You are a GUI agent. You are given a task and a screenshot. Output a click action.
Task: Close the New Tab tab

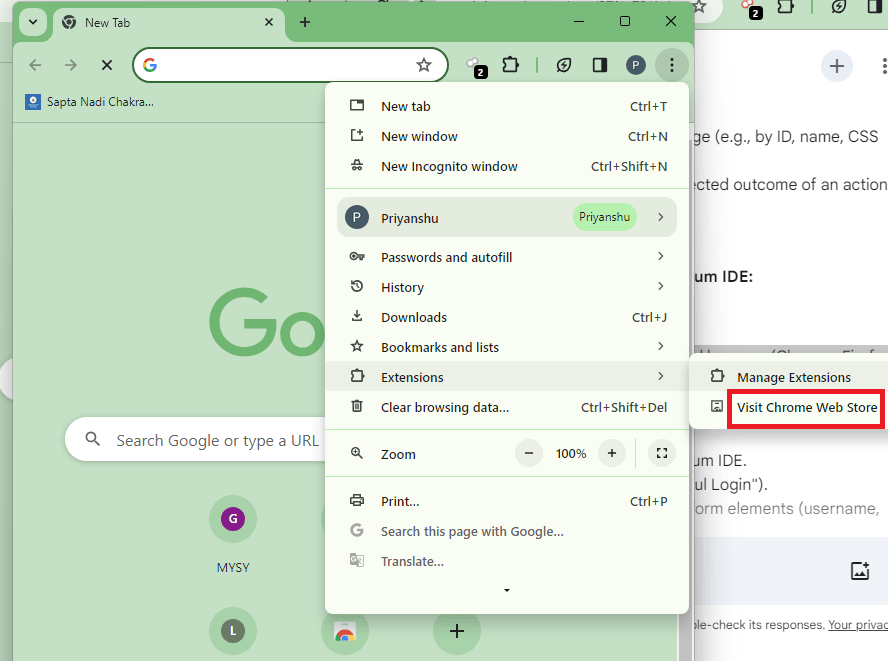pyautogui.click(x=269, y=22)
